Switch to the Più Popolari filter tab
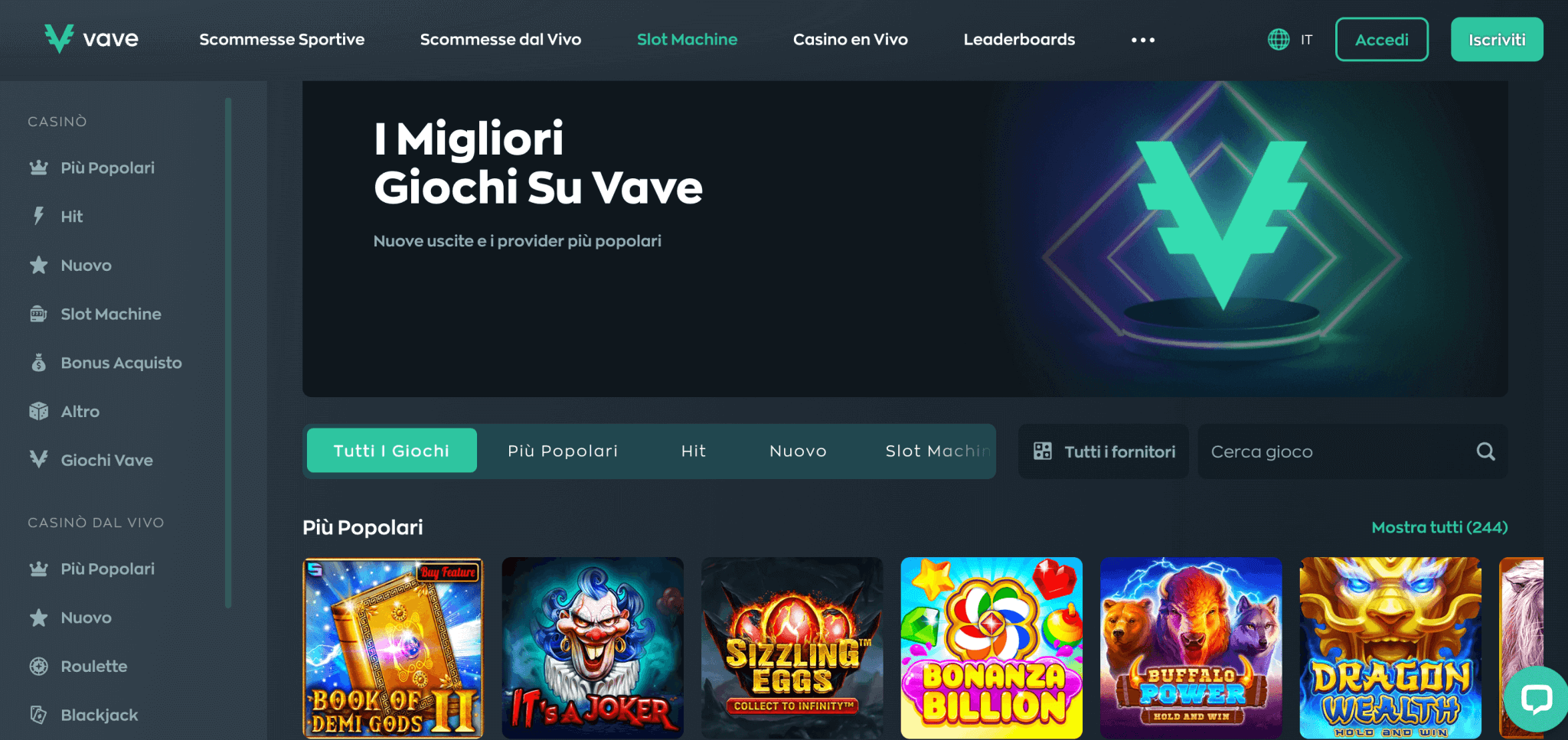Viewport: 1568px width, 740px height. coord(563,451)
